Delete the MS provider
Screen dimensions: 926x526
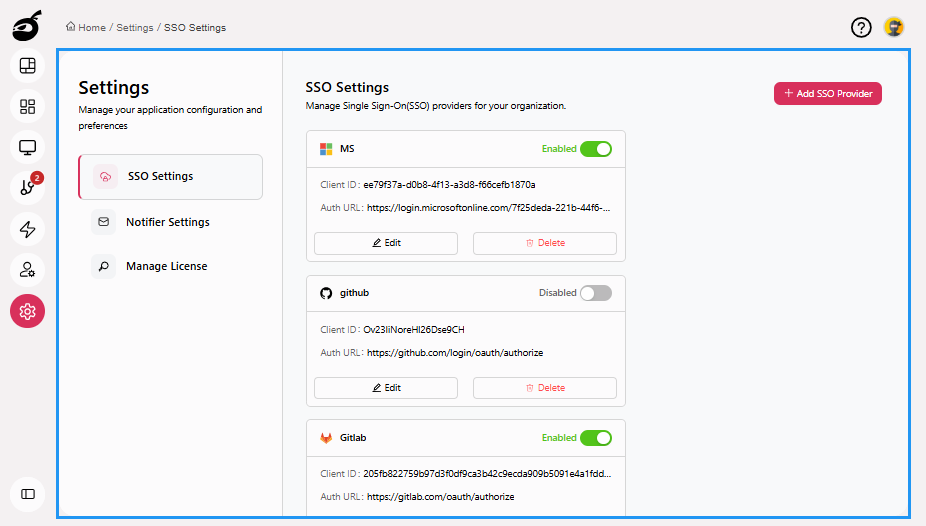coord(544,243)
